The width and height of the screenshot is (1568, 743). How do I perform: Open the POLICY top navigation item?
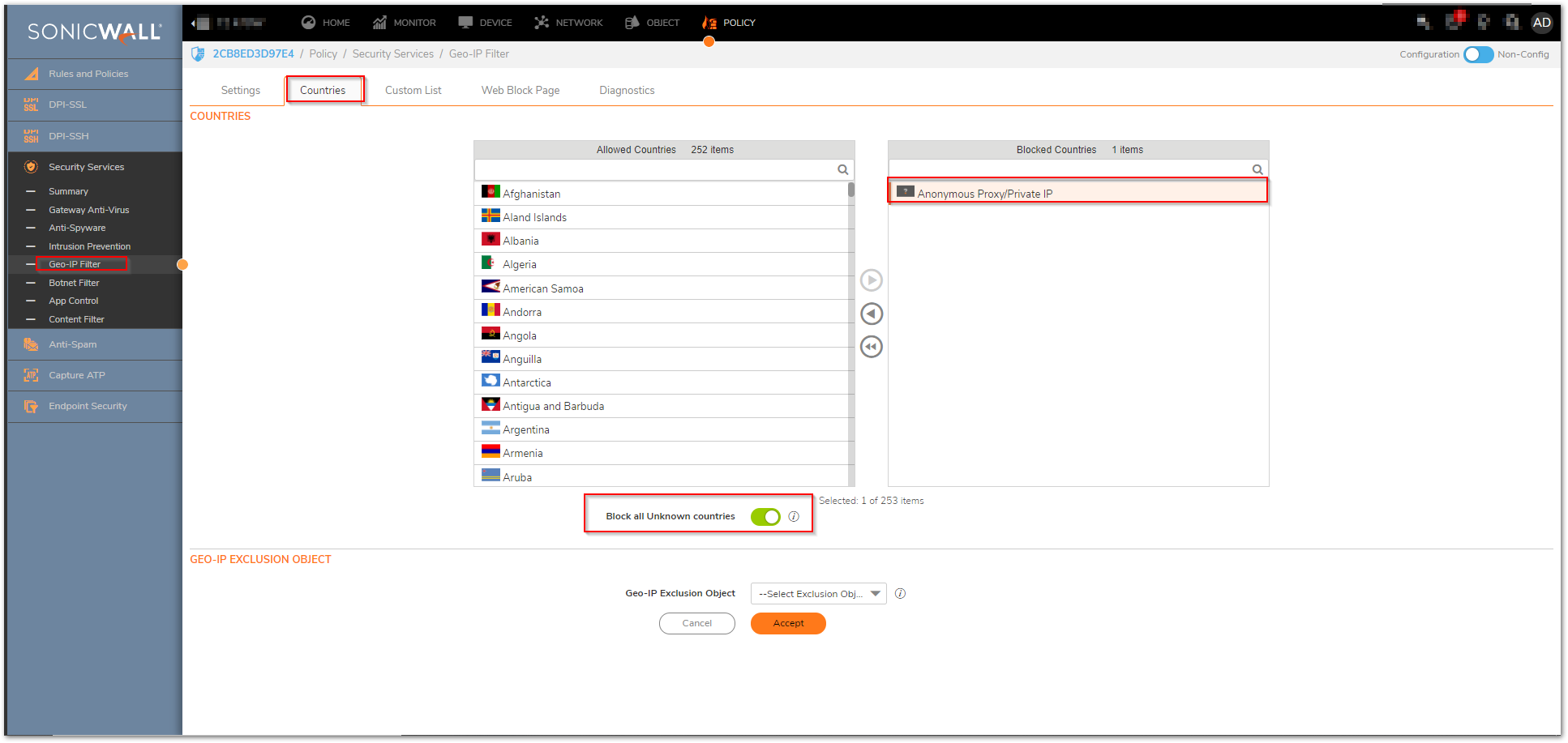pyautogui.click(x=728, y=23)
